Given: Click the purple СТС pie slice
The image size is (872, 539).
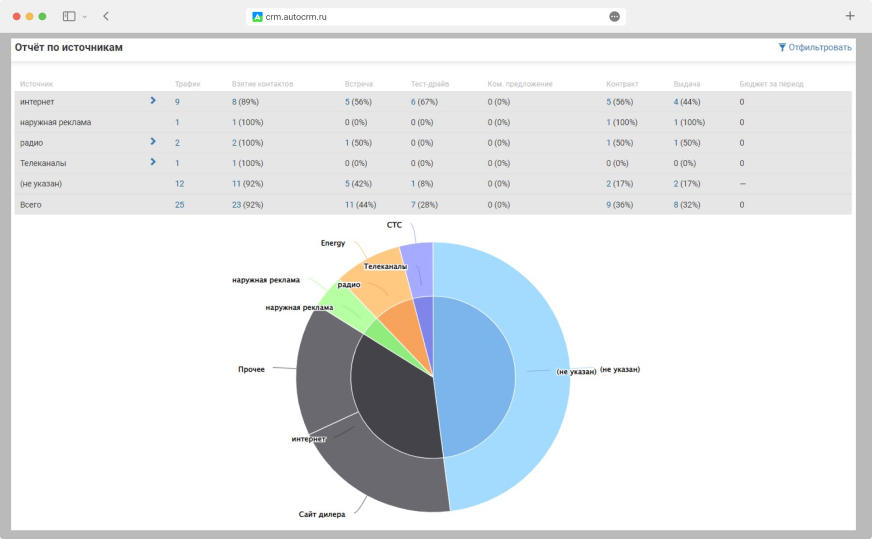Looking at the screenshot, I should pyautogui.click(x=422, y=258).
